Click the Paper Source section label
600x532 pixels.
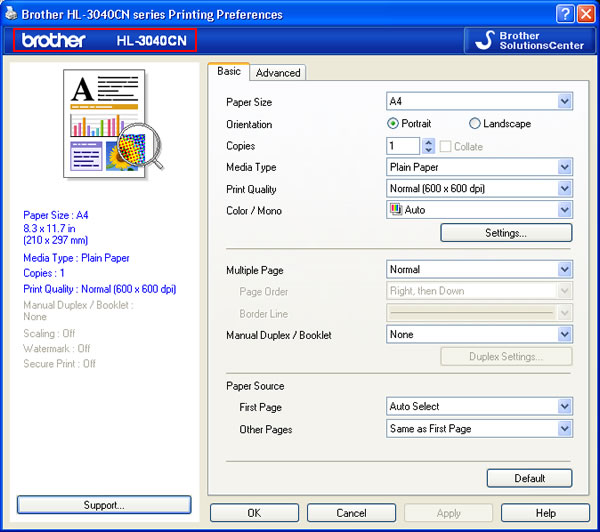click(x=255, y=386)
